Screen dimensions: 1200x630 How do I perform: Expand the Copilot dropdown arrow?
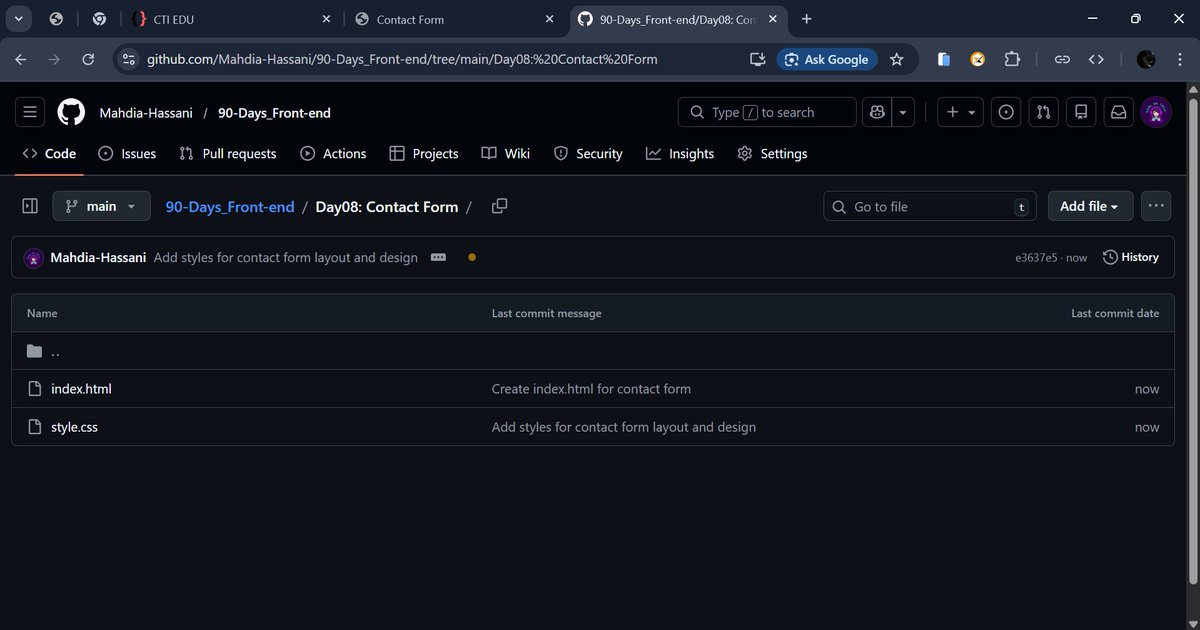(903, 112)
